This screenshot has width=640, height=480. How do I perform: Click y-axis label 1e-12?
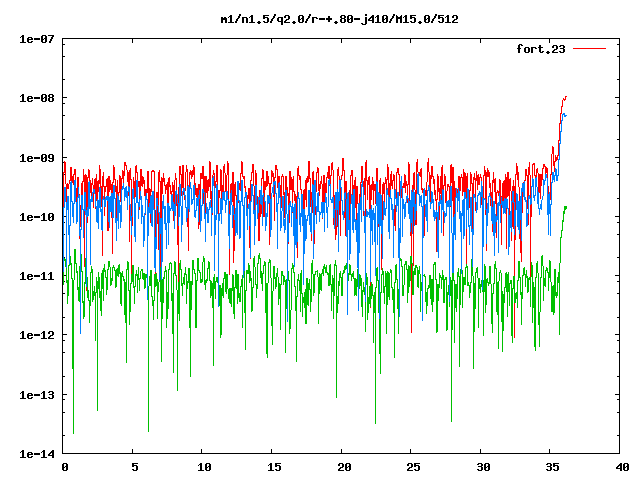37,335
